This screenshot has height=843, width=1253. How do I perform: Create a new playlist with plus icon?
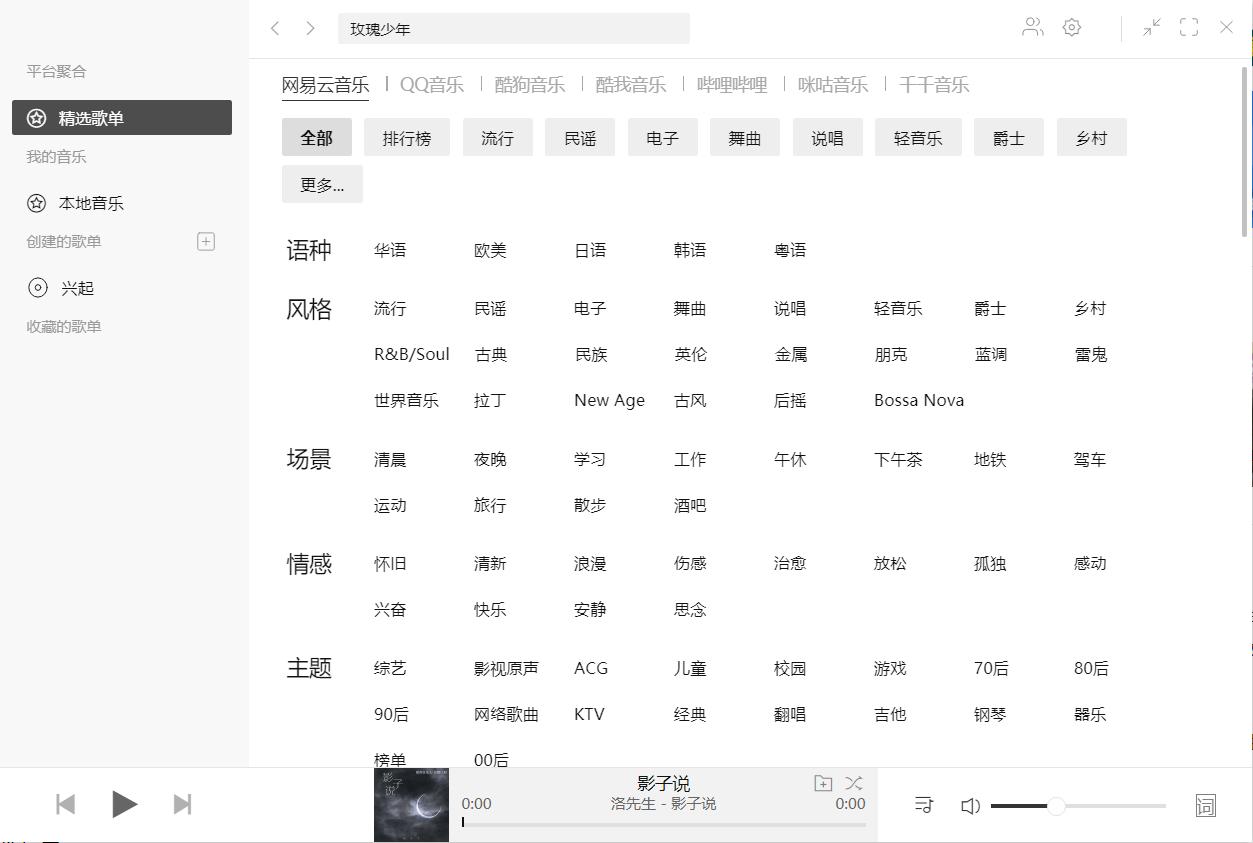(205, 241)
